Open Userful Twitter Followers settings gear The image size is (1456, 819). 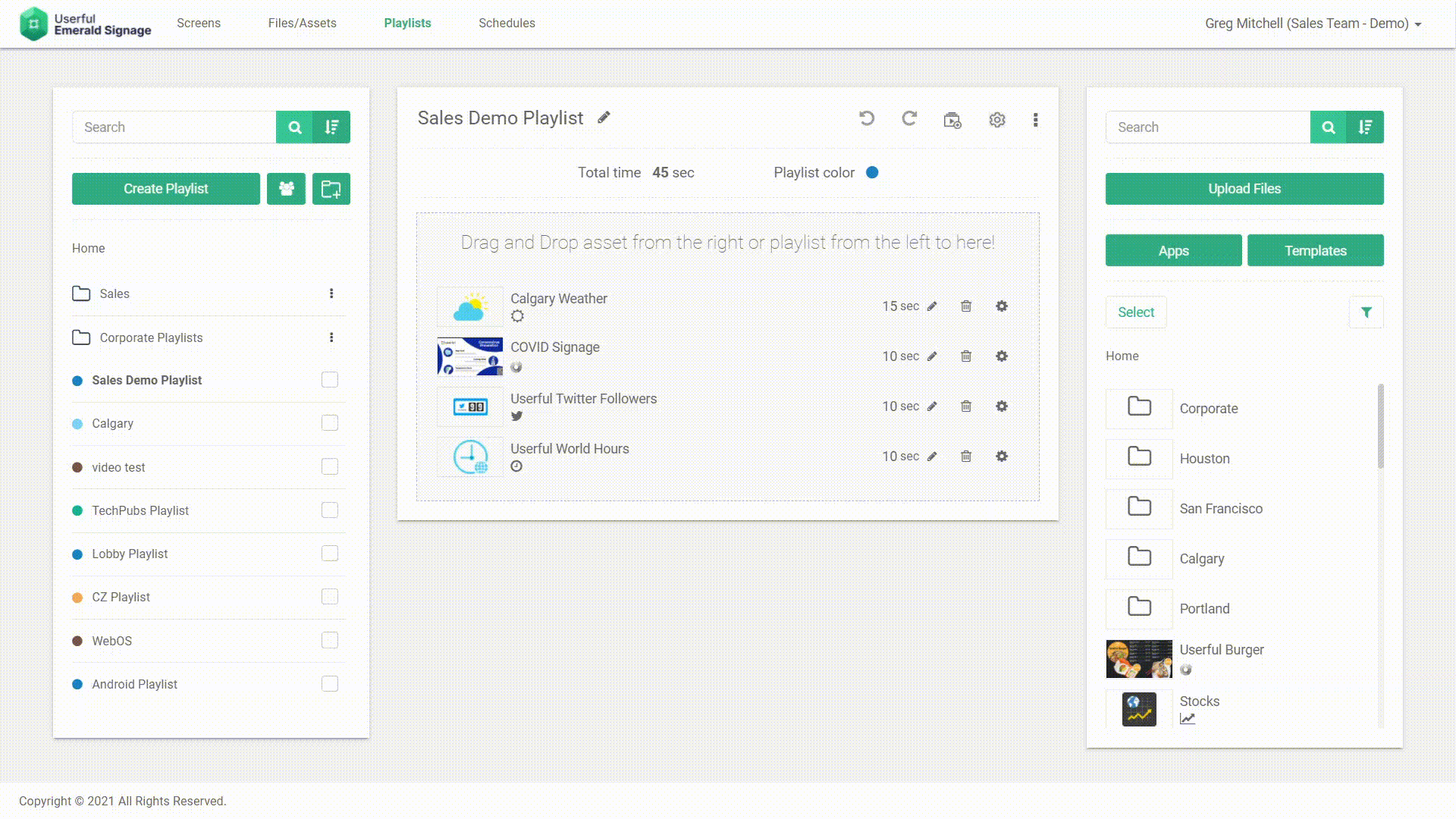tap(1002, 406)
